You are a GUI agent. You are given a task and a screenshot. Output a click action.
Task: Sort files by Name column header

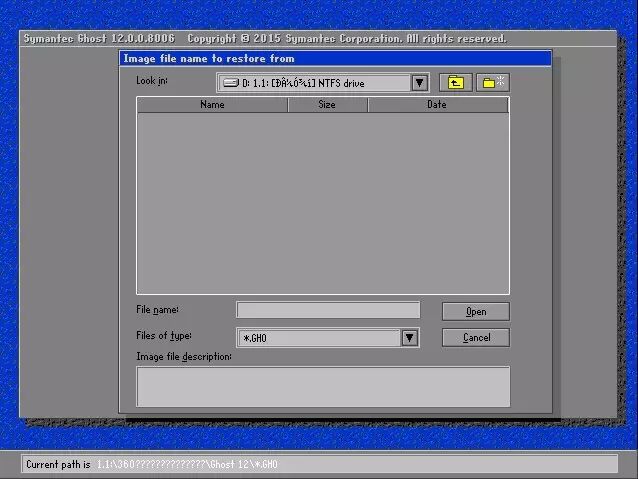click(212, 105)
